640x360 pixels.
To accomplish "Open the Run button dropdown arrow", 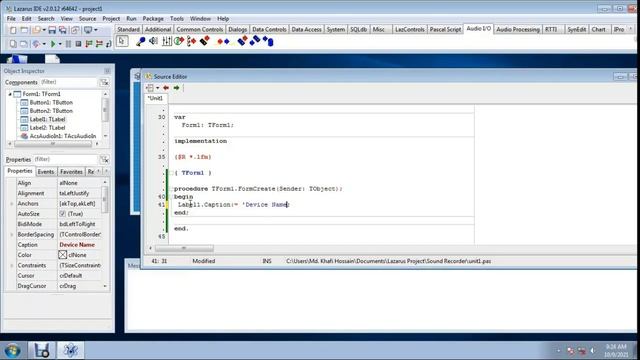I will pyautogui.click(x=60, y=44).
